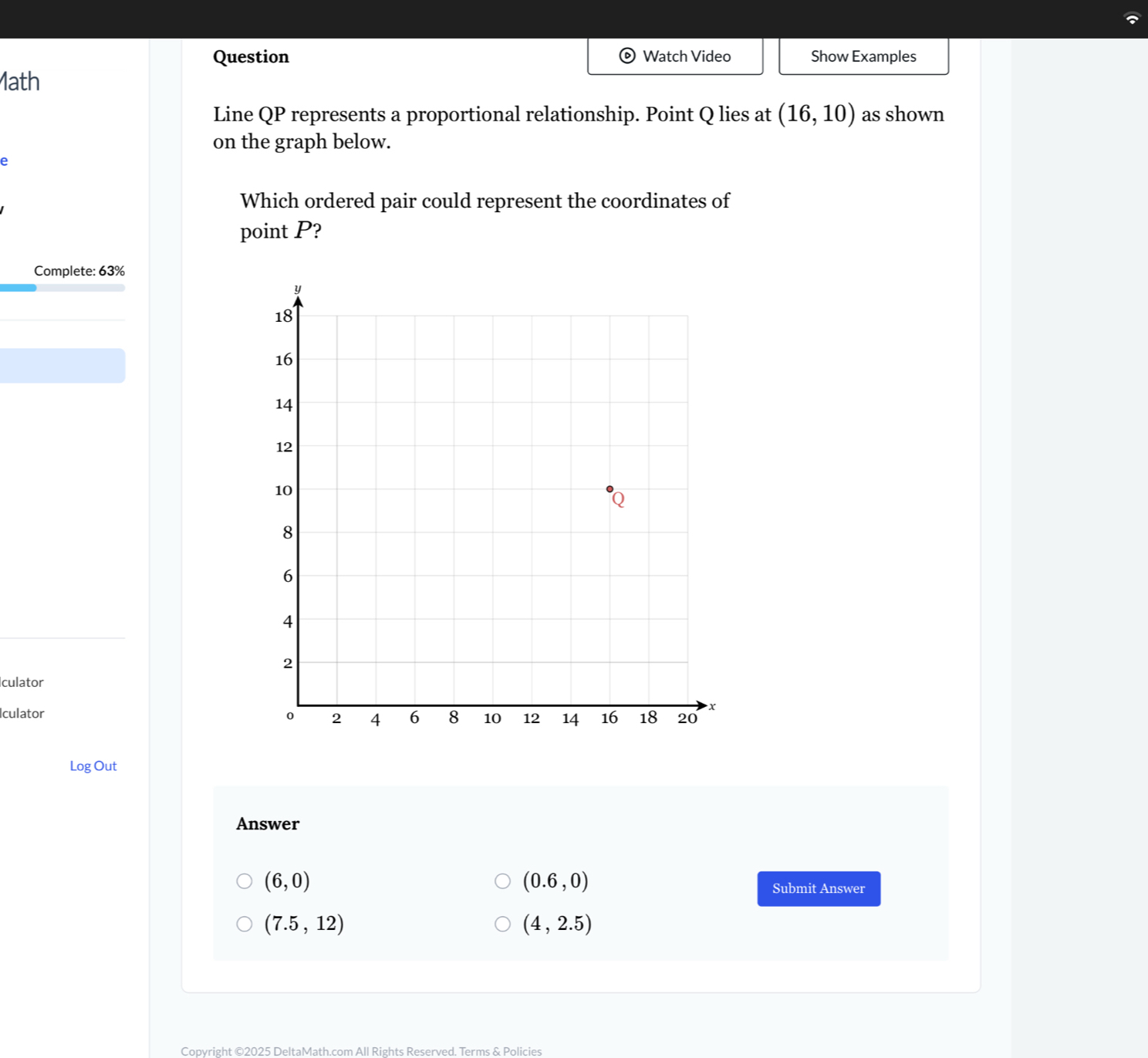
Task: Click the Question heading label
Action: tap(251, 56)
